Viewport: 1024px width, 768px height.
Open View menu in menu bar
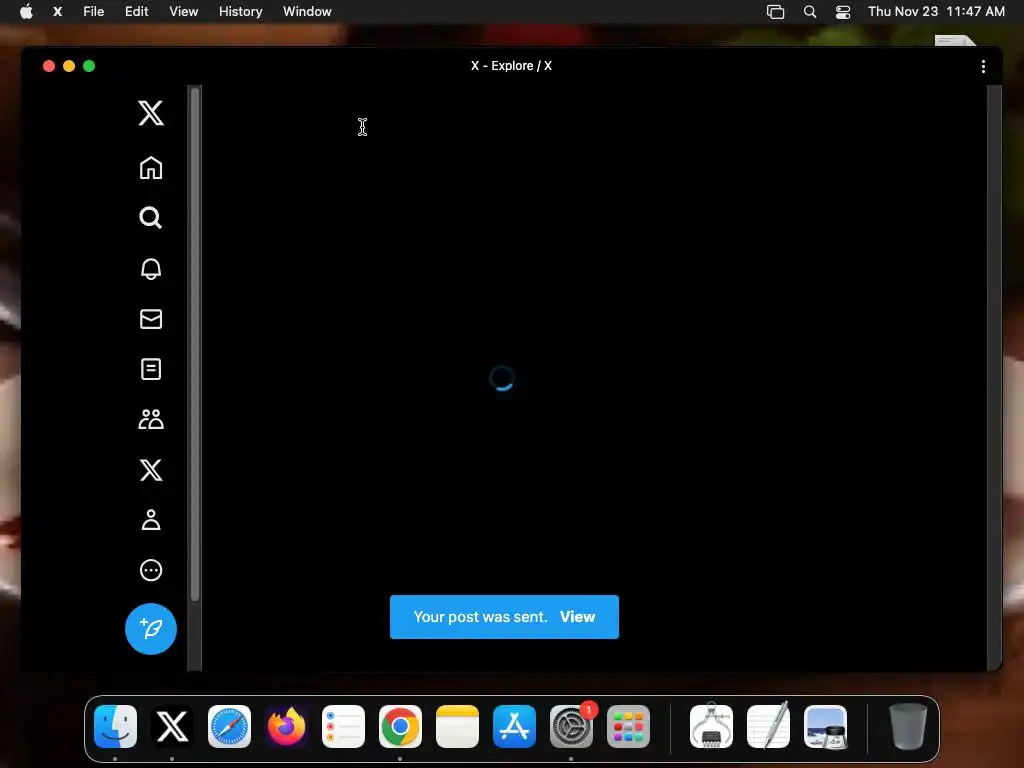(184, 11)
